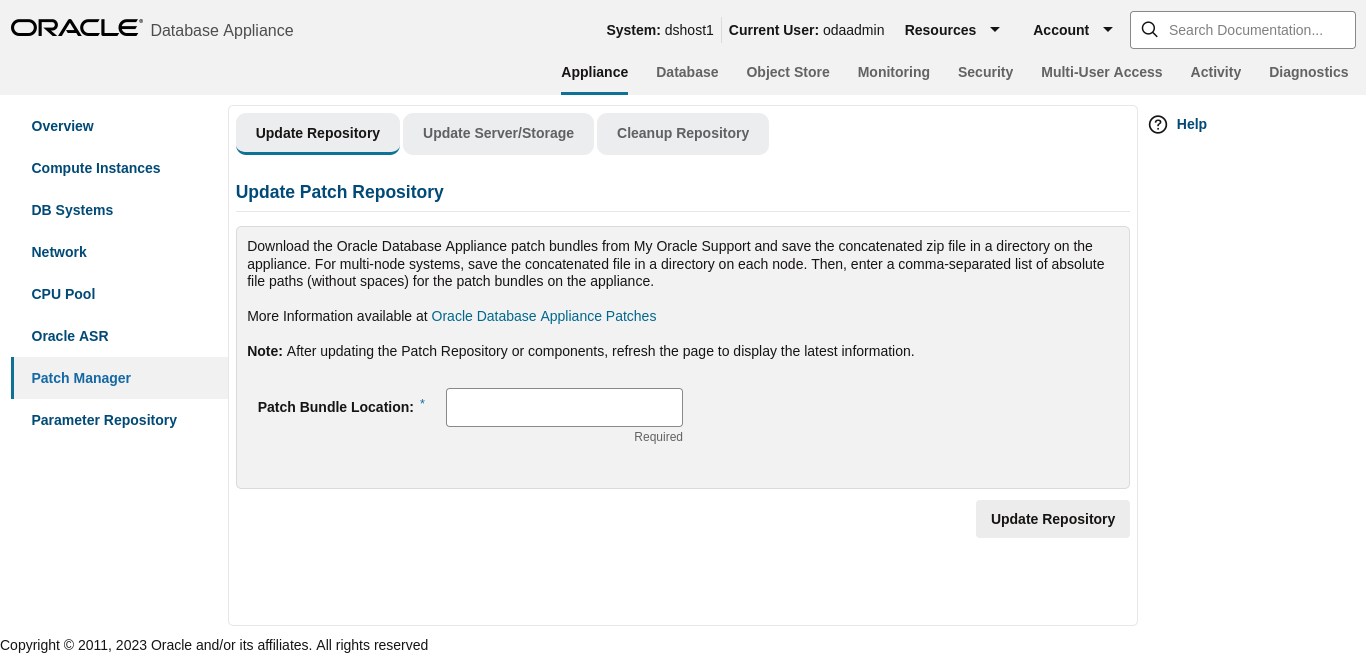Click the Oracle logo
The height and width of the screenshot is (654, 1366).
pyautogui.click(x=76, y=28)
